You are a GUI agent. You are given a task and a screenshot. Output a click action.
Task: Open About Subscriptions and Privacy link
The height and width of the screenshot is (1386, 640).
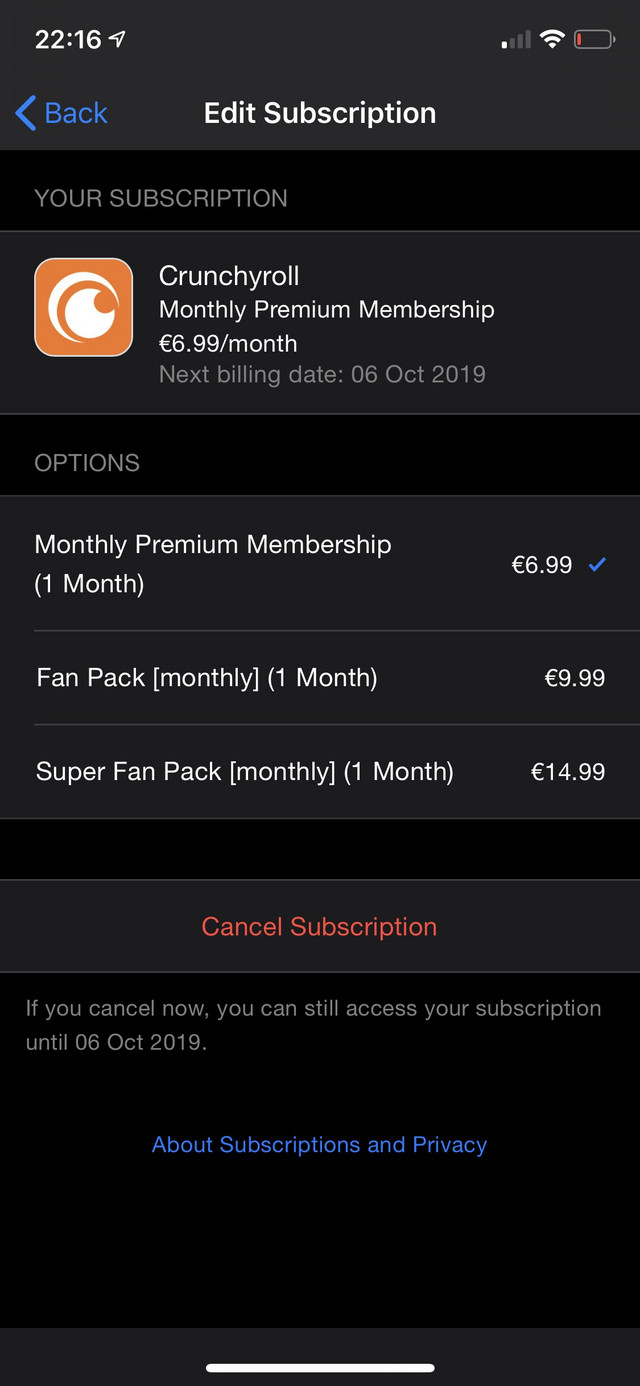click(x=319, y=1145)
